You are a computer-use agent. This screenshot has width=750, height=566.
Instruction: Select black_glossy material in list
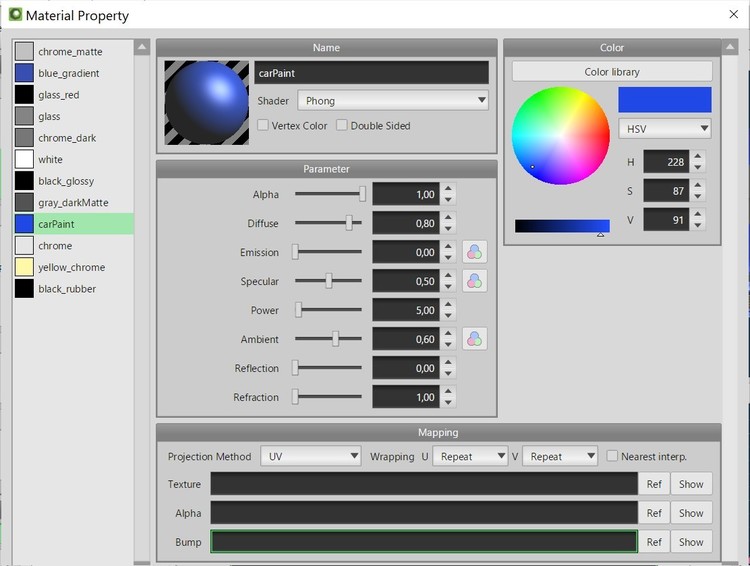tap(74, 181)
